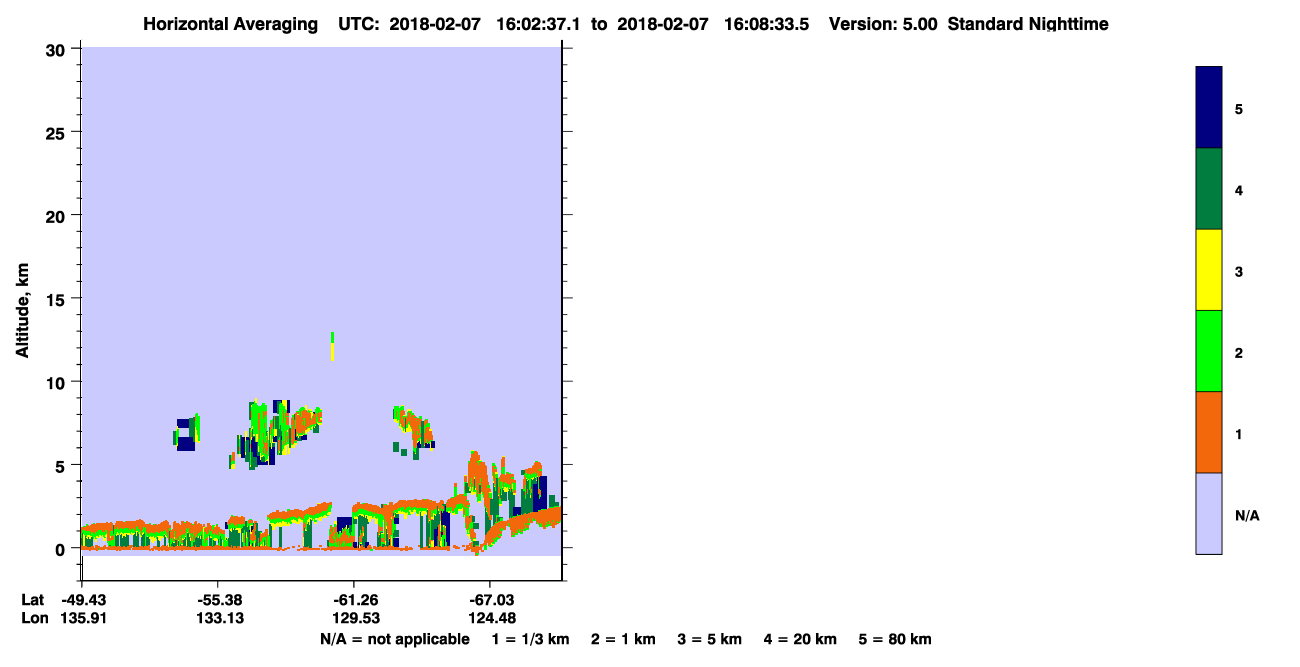Click the '2 = 1 km' legend text
This screenshot has width=1300, height=667.
[623, 639]
